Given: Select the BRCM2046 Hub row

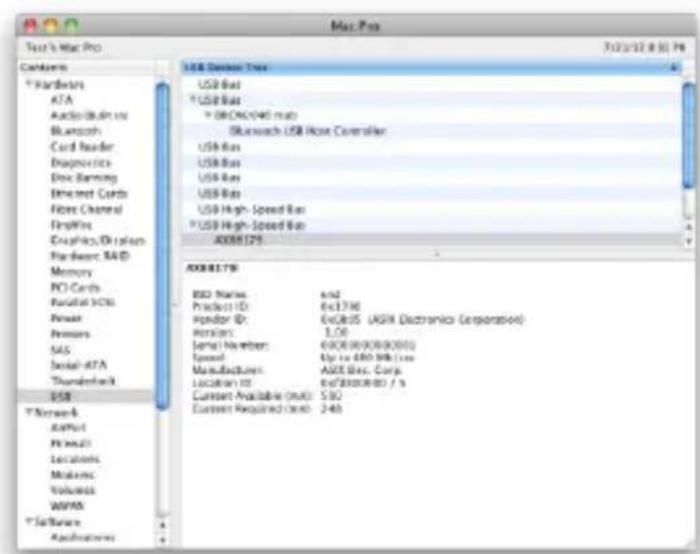Looking at the screenshot, I should (431, 116).
